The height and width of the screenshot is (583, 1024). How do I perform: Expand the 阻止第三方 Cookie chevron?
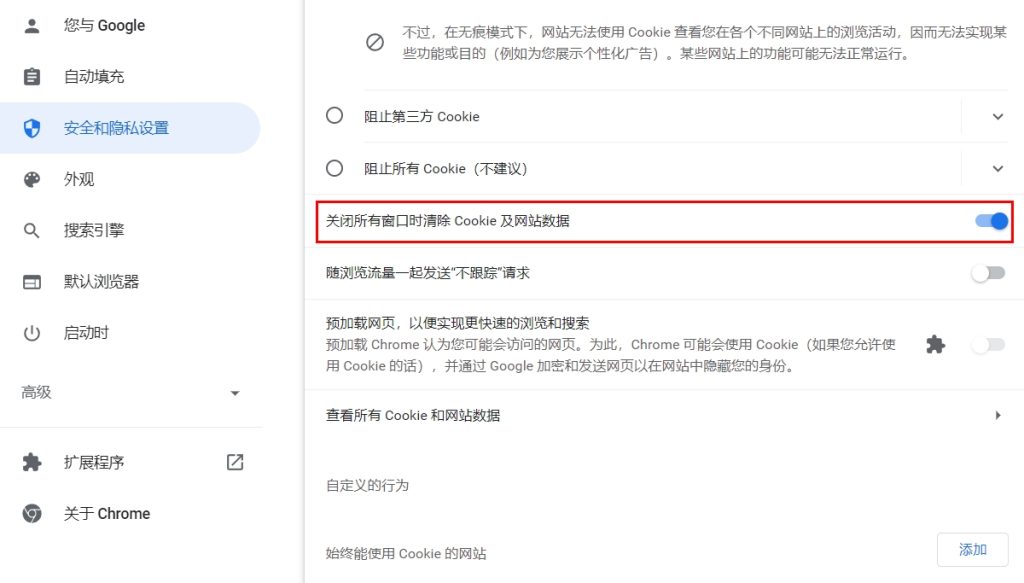pyautogui.click(x=997, y=116)
